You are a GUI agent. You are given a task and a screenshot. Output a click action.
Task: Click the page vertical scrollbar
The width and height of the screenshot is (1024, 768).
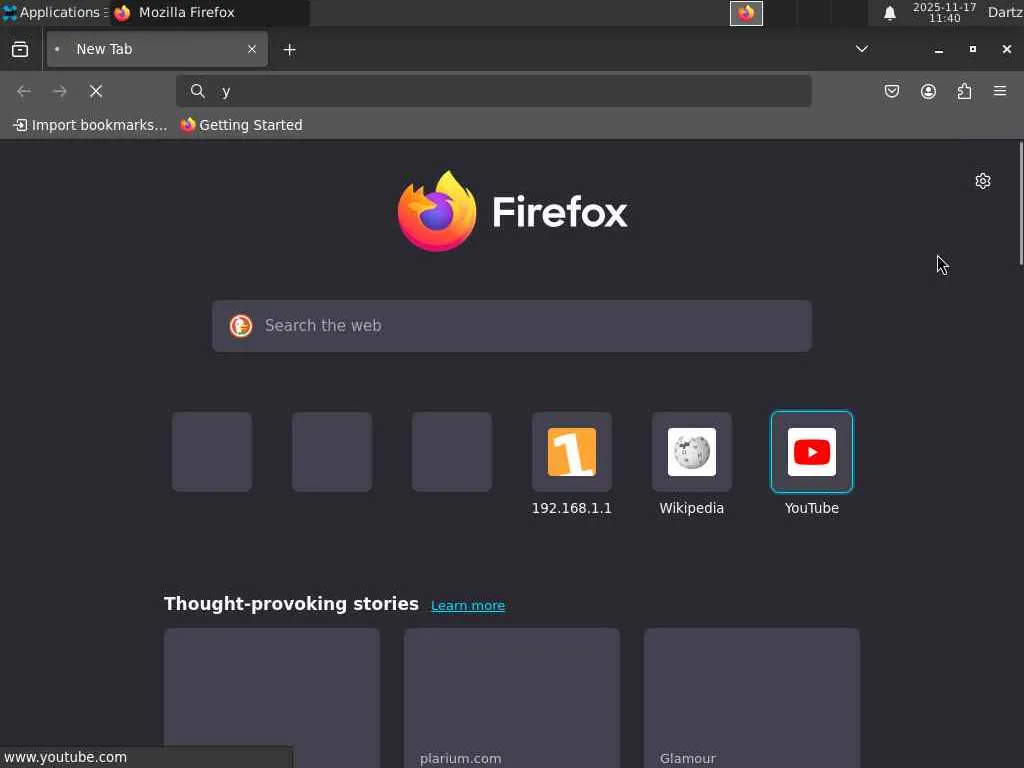coord(1021,203)
